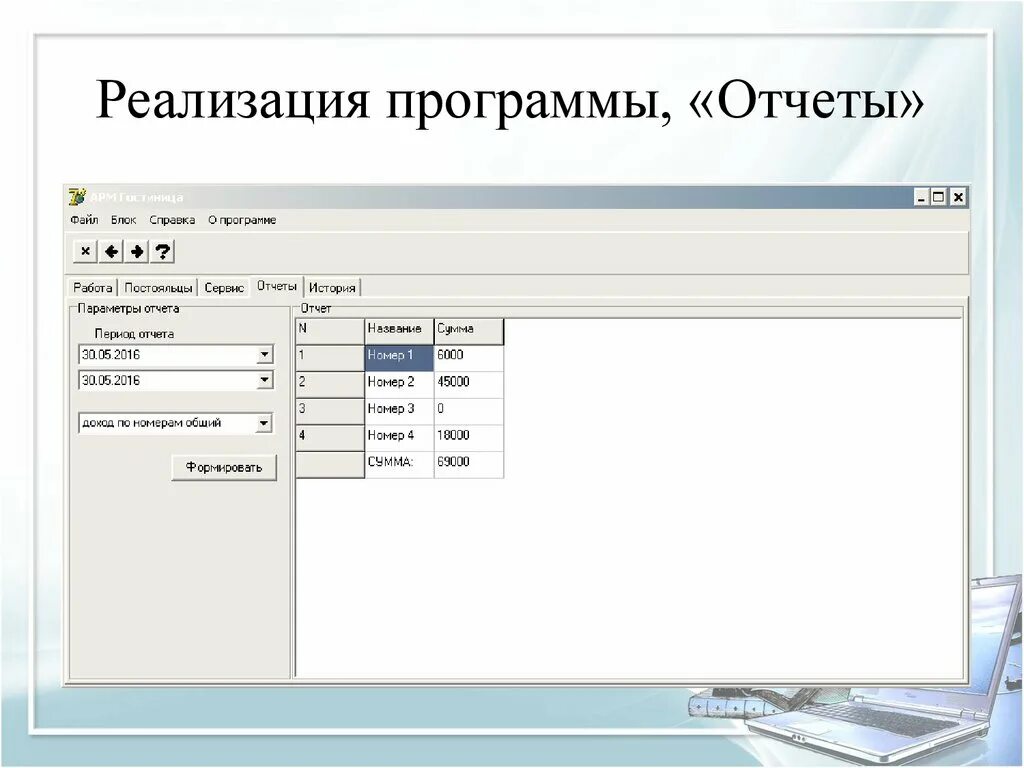
Task: Click the Сумма column header
Action: point(469,331)
